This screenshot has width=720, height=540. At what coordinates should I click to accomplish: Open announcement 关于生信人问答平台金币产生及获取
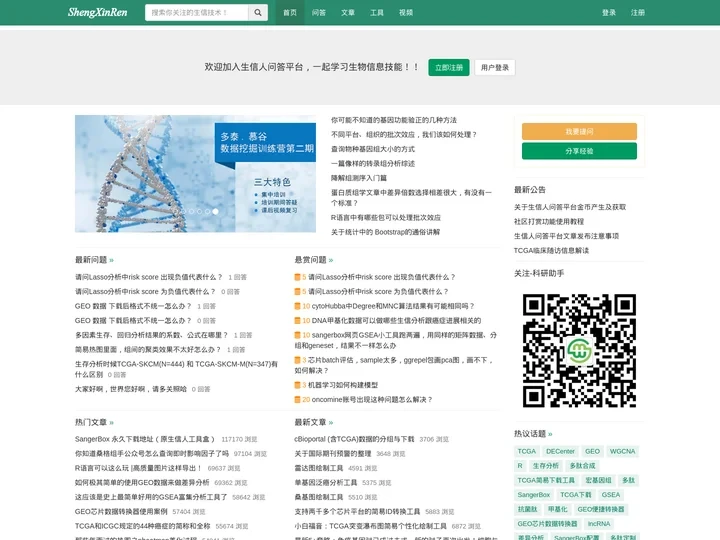pyautogui.click(x=570, y=208)
